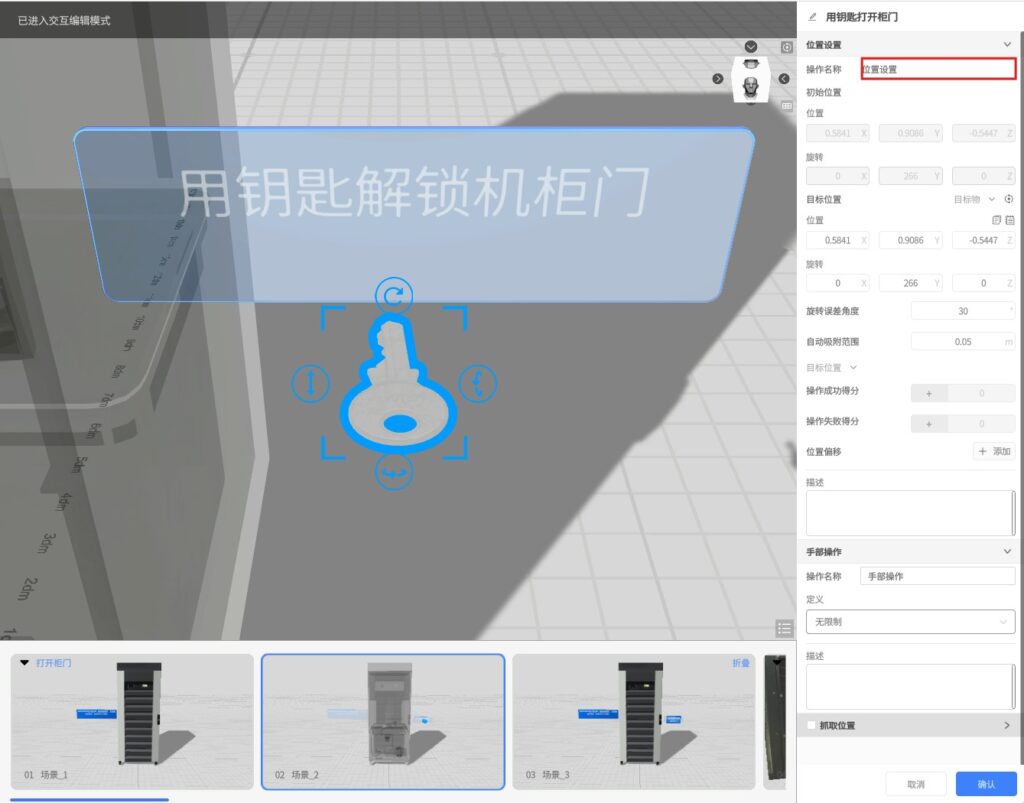This screenshot has width=1024, height=803.
Task: Open the 无限制 definition dropdown
Action: (x=910, y=622)
